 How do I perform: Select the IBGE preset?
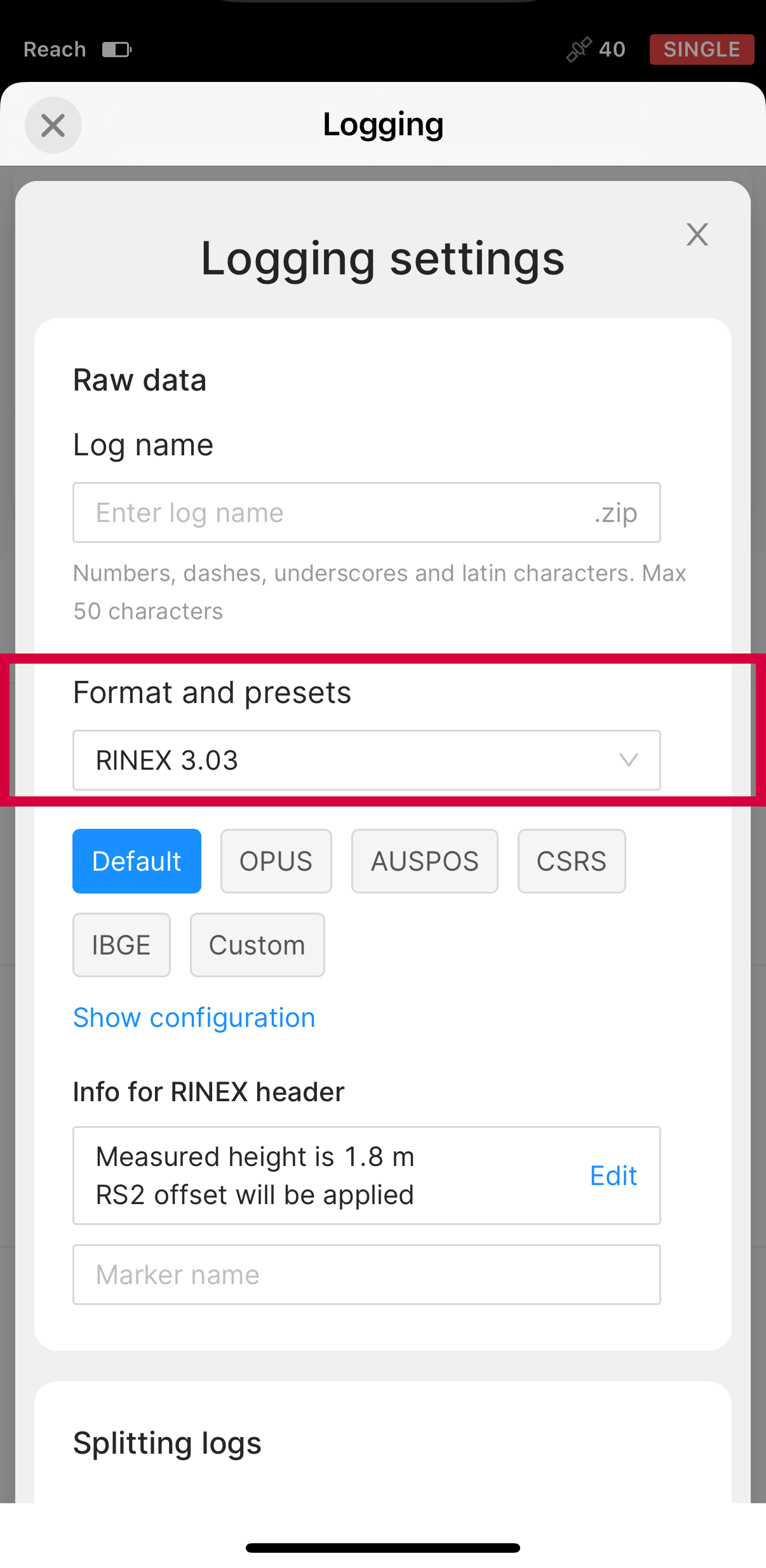[x=121, y=945]
